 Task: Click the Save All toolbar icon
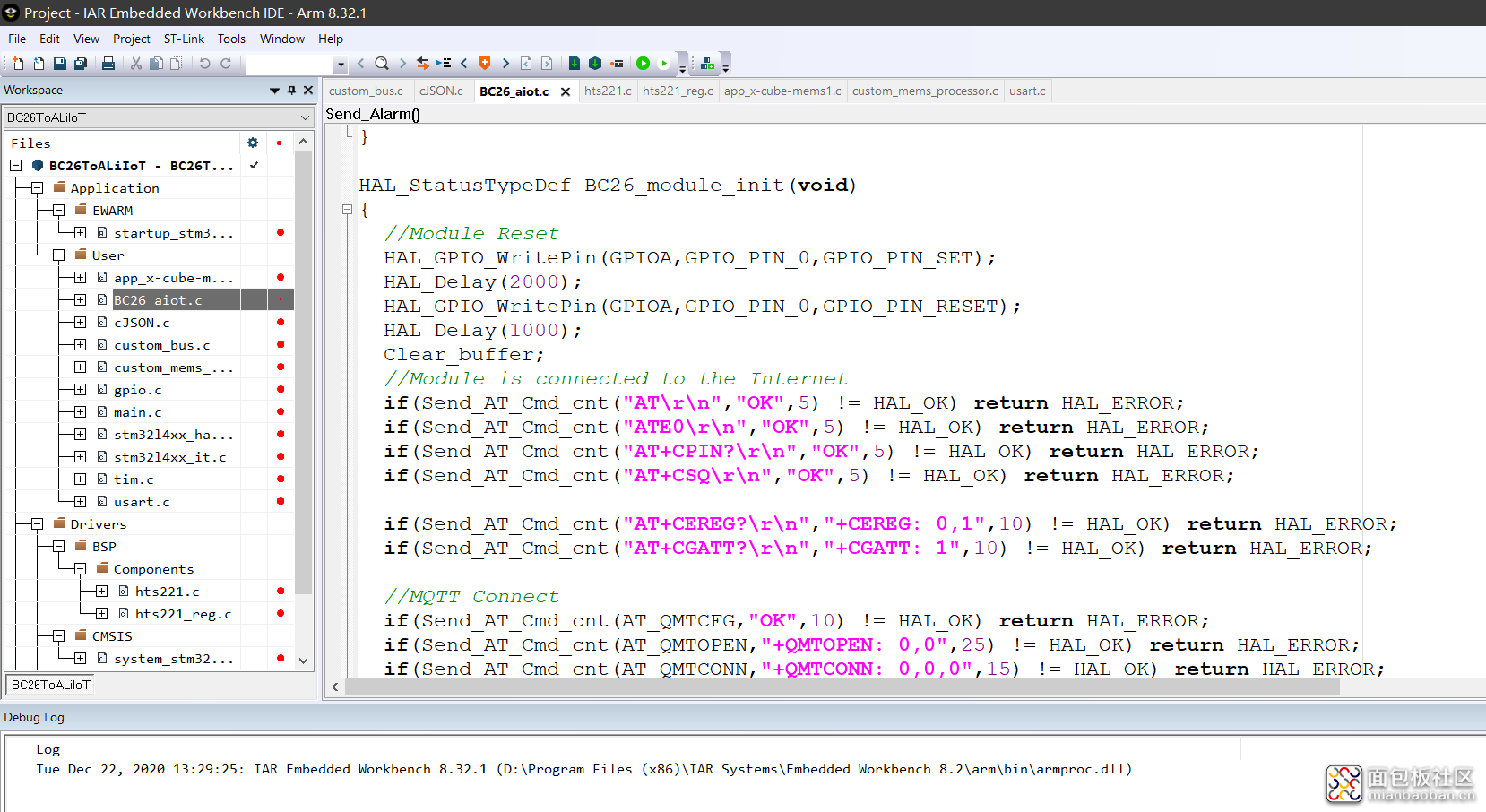pos(81,64)
